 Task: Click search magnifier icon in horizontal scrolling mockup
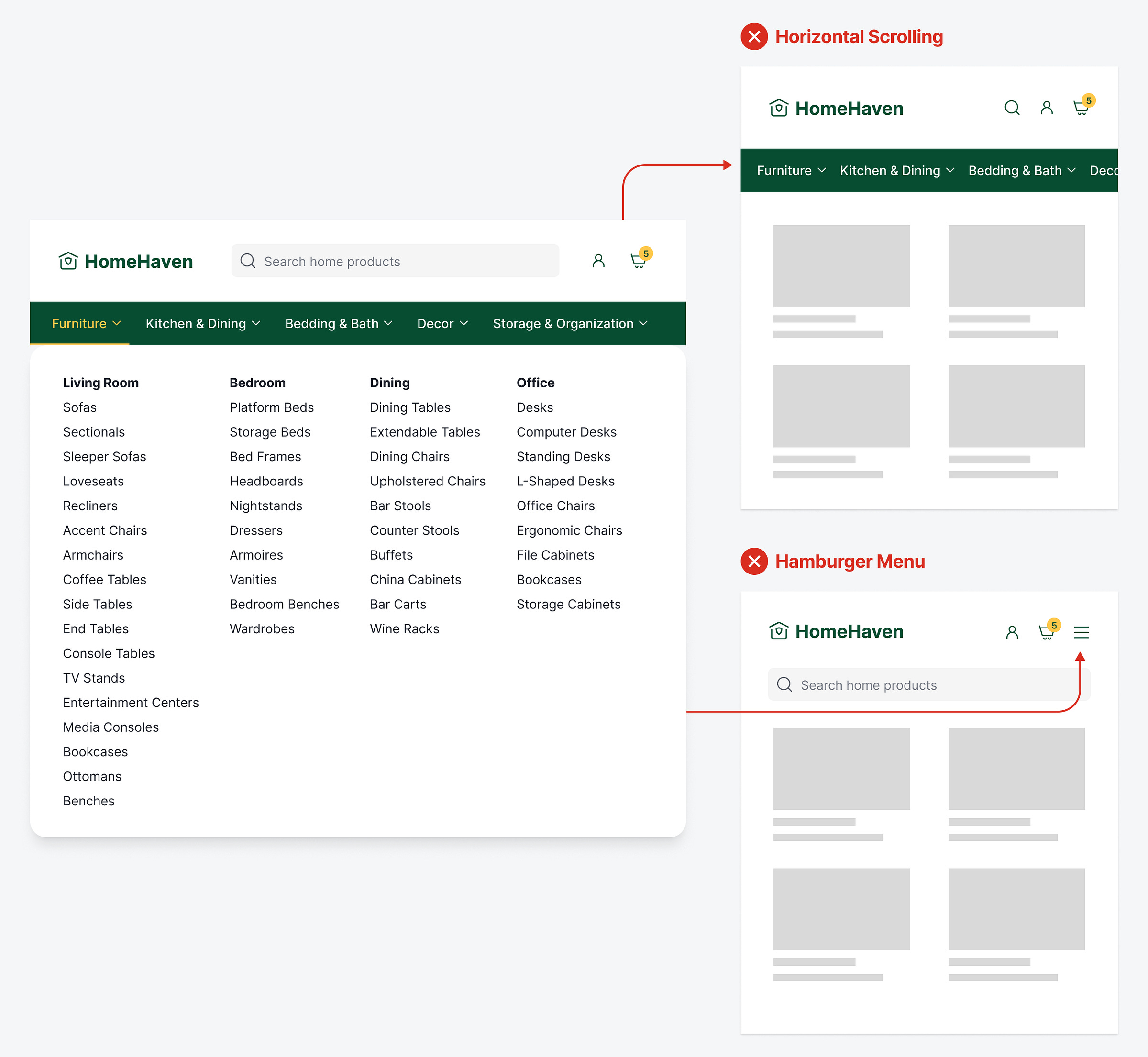point(1012,108)
